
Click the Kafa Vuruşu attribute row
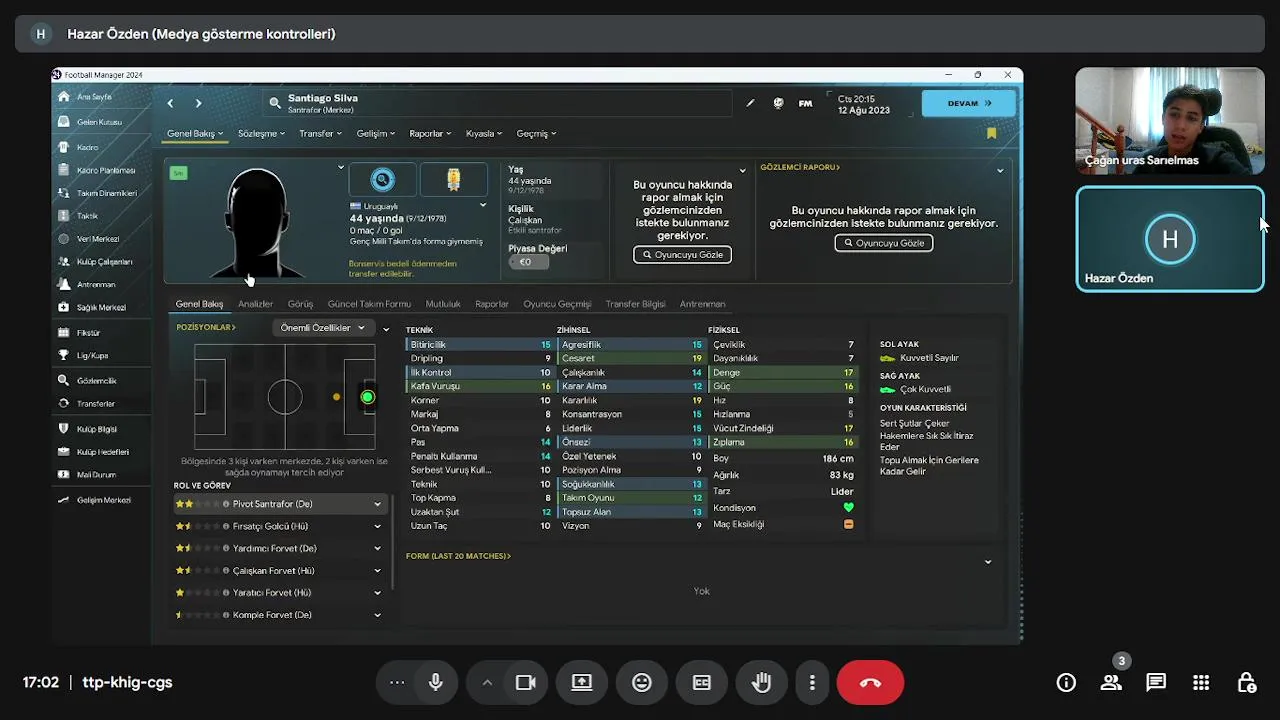(479, 386)
